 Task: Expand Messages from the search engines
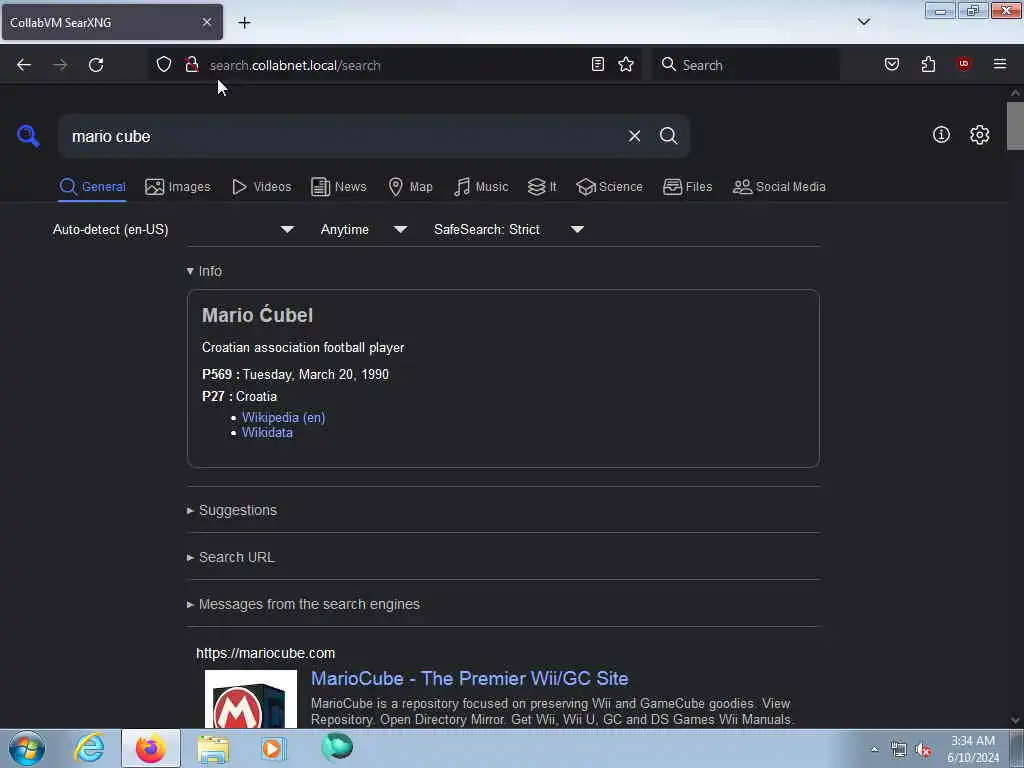click(303, 604)
